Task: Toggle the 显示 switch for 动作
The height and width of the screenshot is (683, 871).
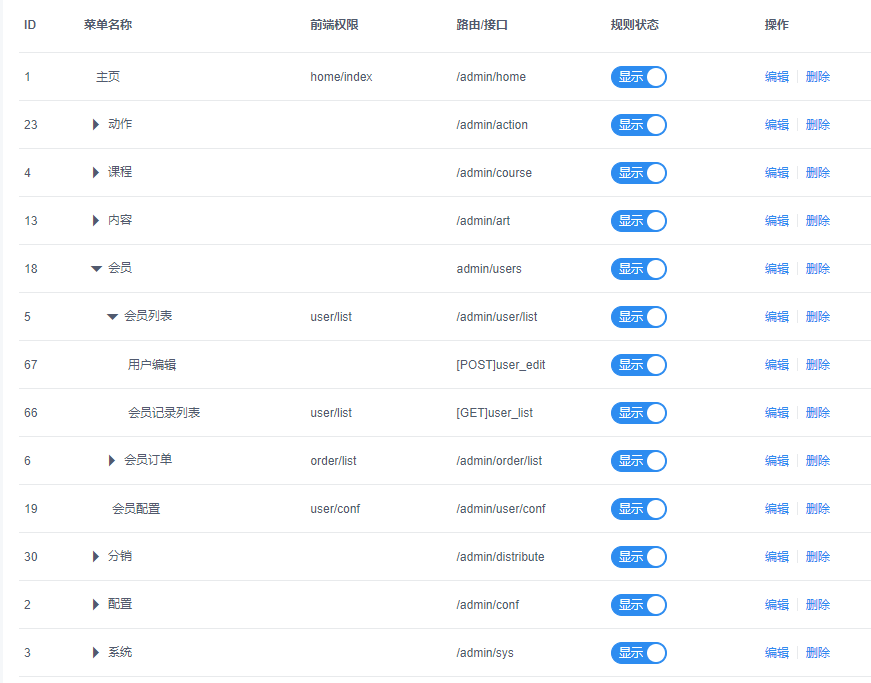Action: pyautogui.click(x=638, y=125)
